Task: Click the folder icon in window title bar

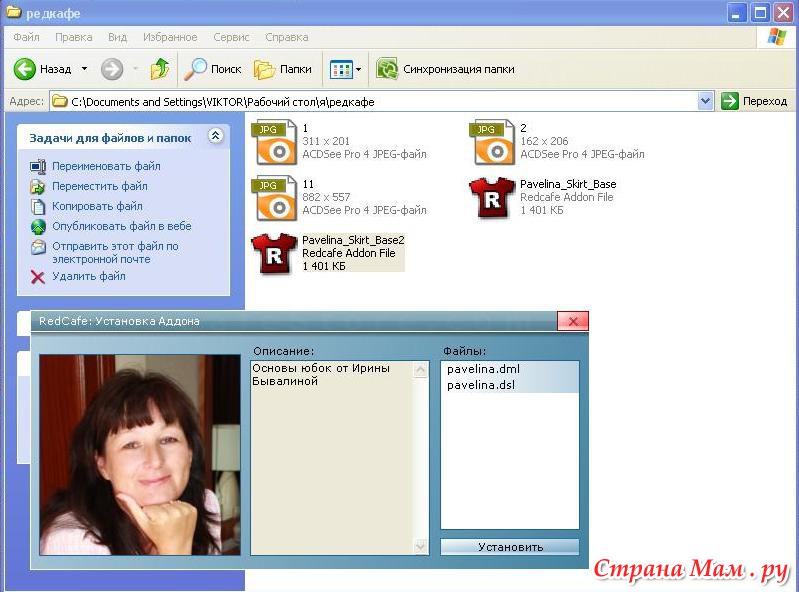Action: coord(14,11)
